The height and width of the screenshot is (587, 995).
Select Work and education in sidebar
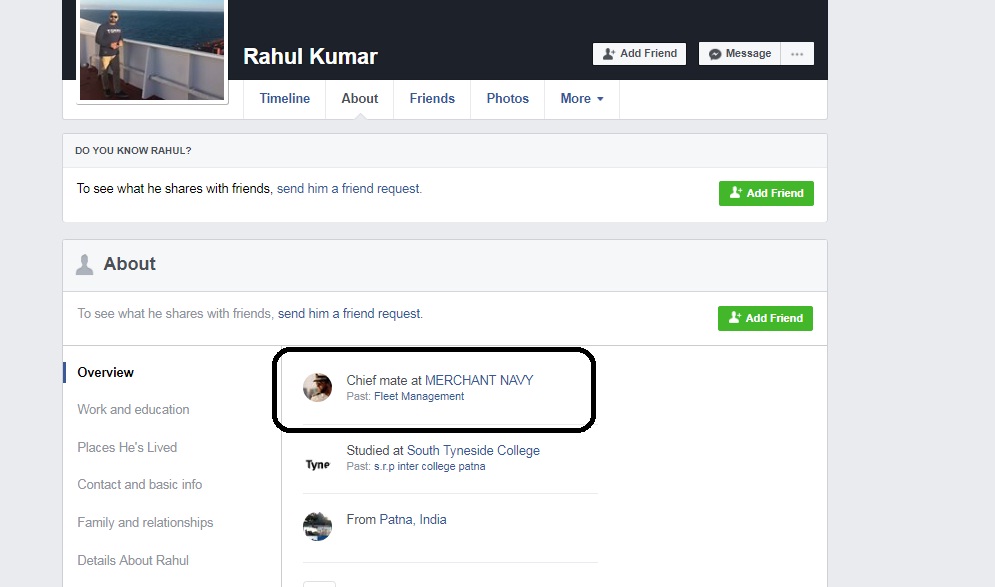pos(133,409)
